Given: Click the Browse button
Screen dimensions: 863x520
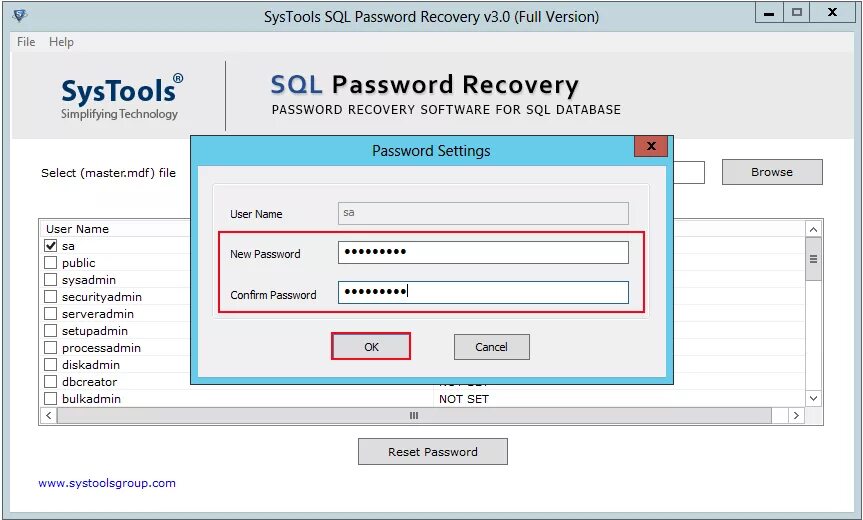Looking at the screenshot, I should tap(772, 172).
